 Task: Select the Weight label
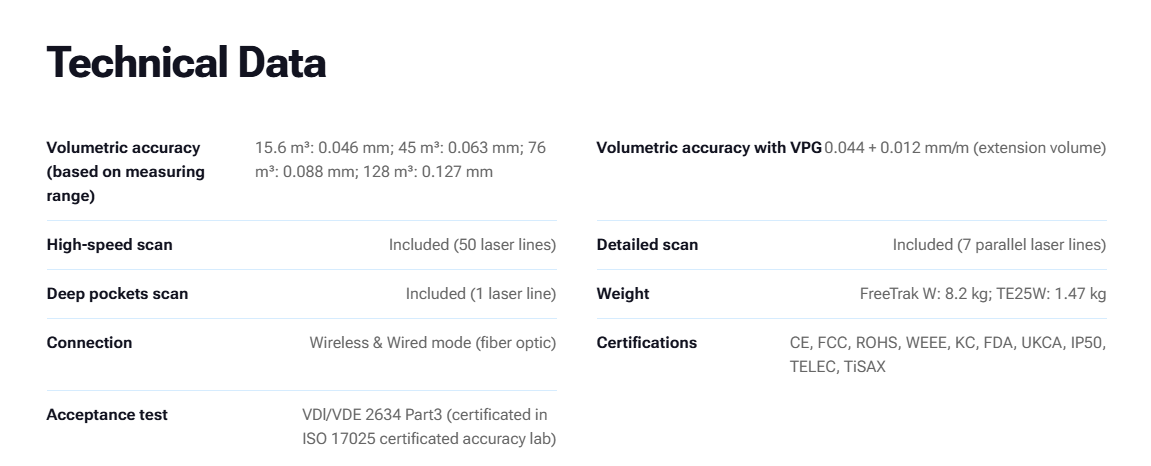point(623,294)
